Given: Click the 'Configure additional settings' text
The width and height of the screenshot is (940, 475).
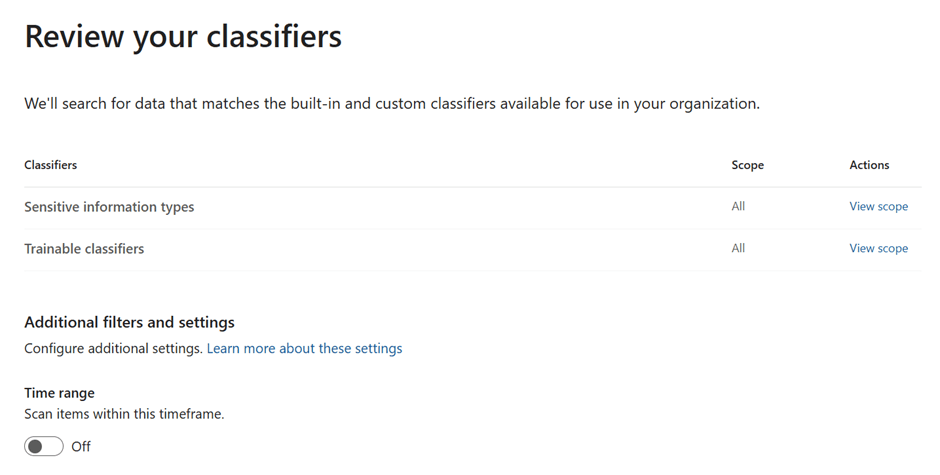Looking at the screenshot, I should point(114,349).
